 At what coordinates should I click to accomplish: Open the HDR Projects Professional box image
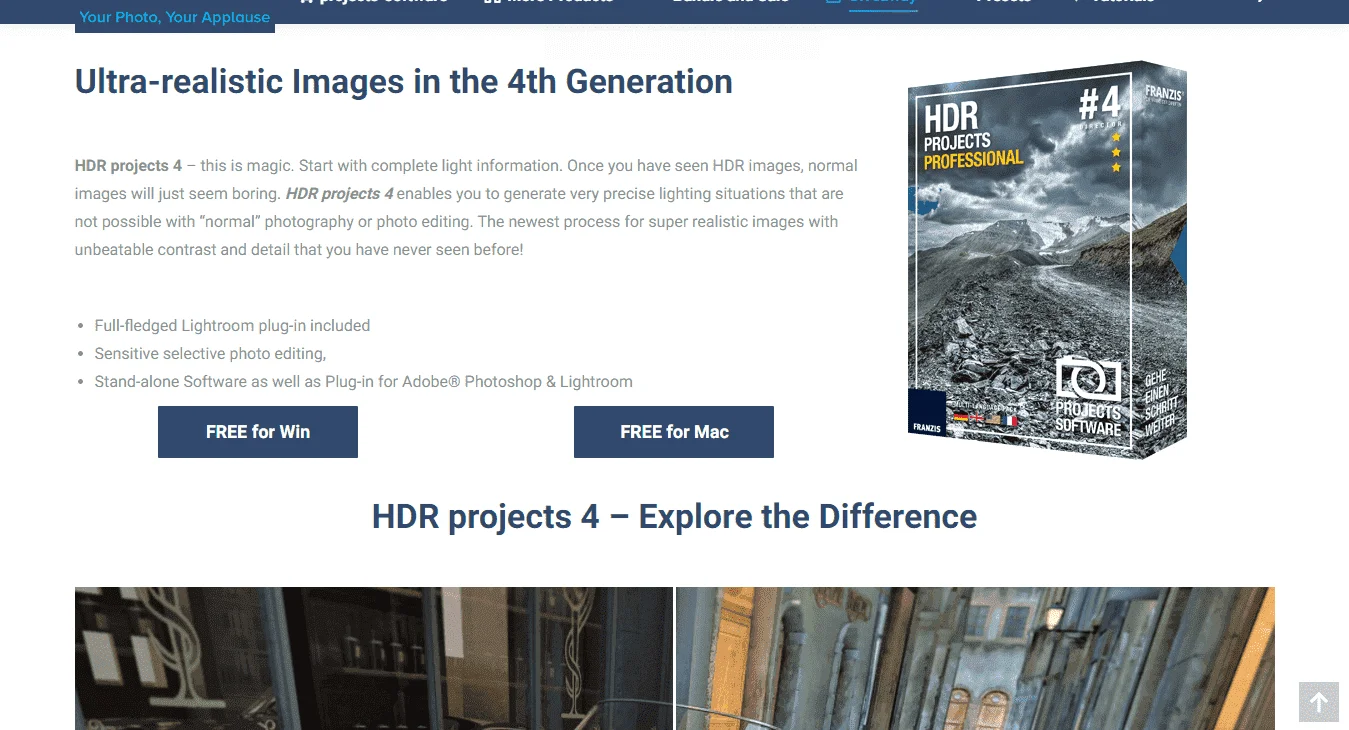pos(1047,260)
